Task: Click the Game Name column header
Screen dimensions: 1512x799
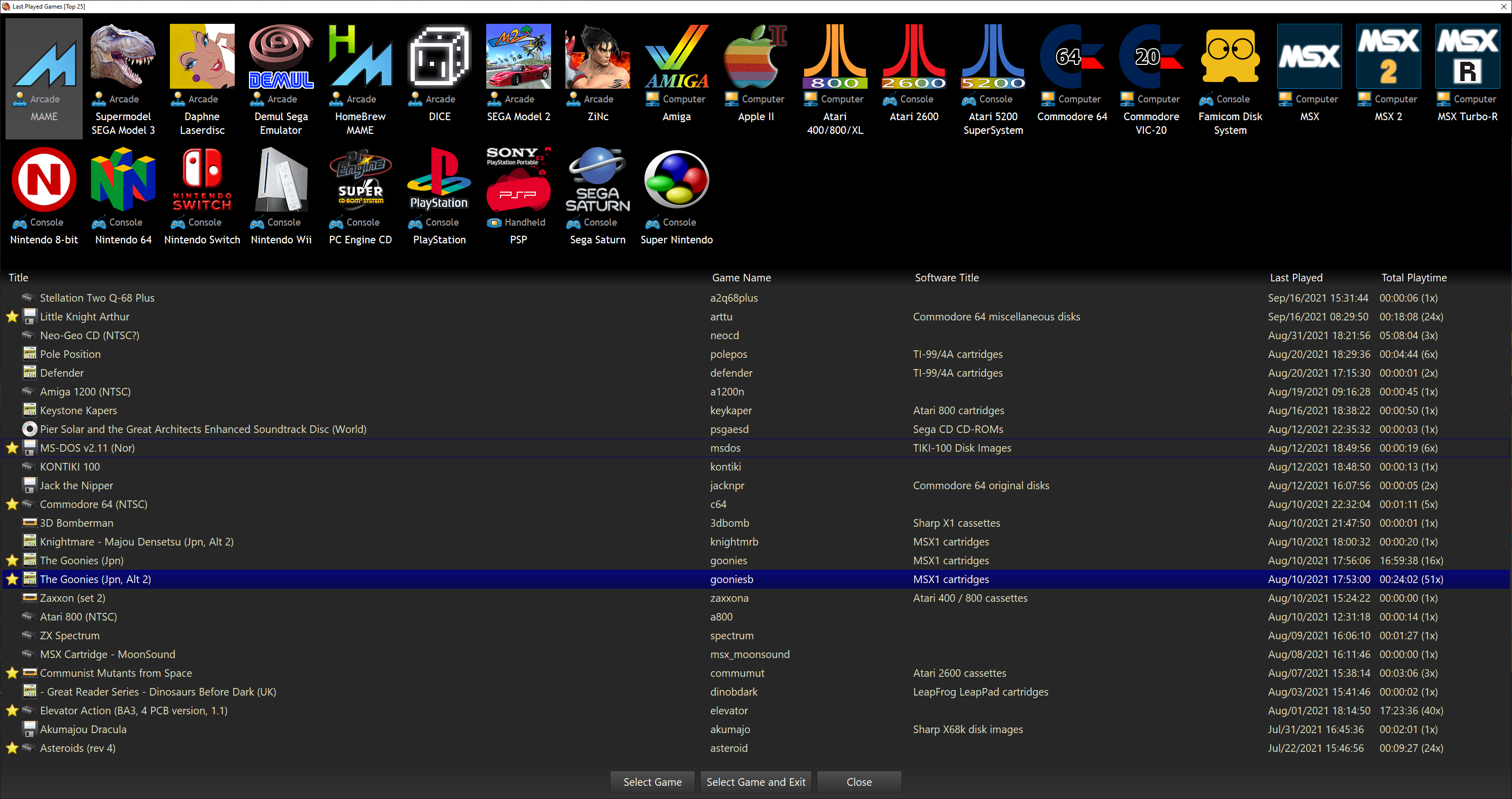Action: tap(741, 278)
